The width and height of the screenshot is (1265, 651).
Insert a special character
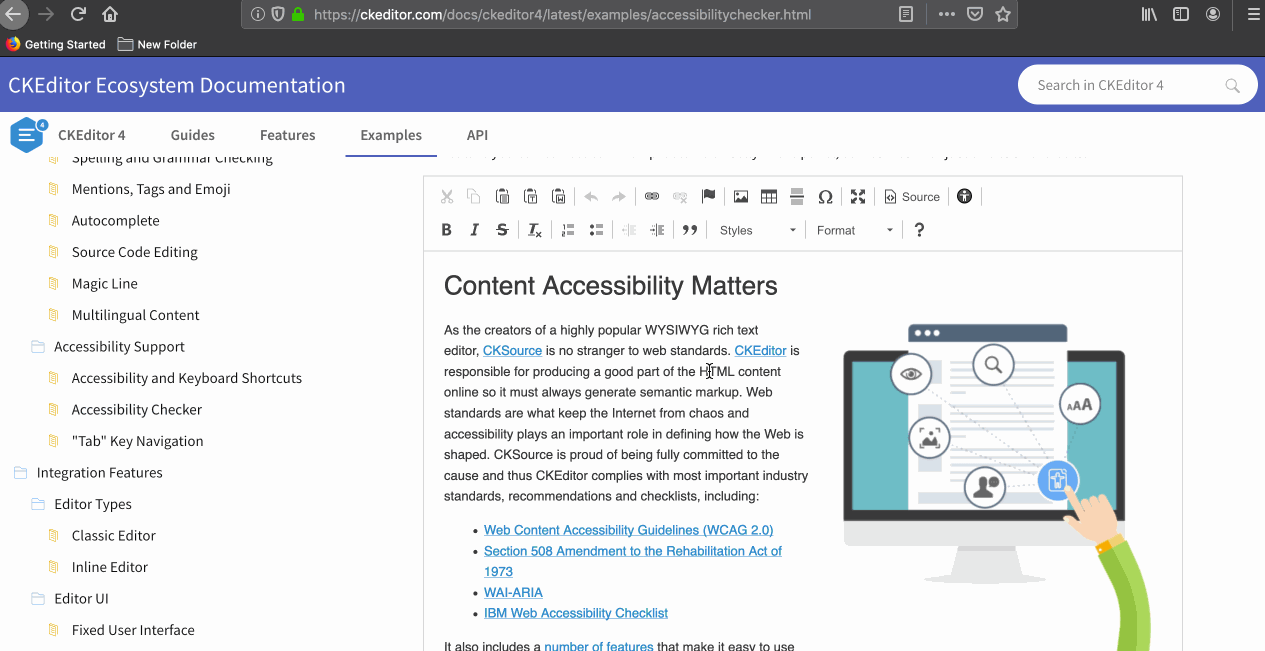[x=826, y=196]
